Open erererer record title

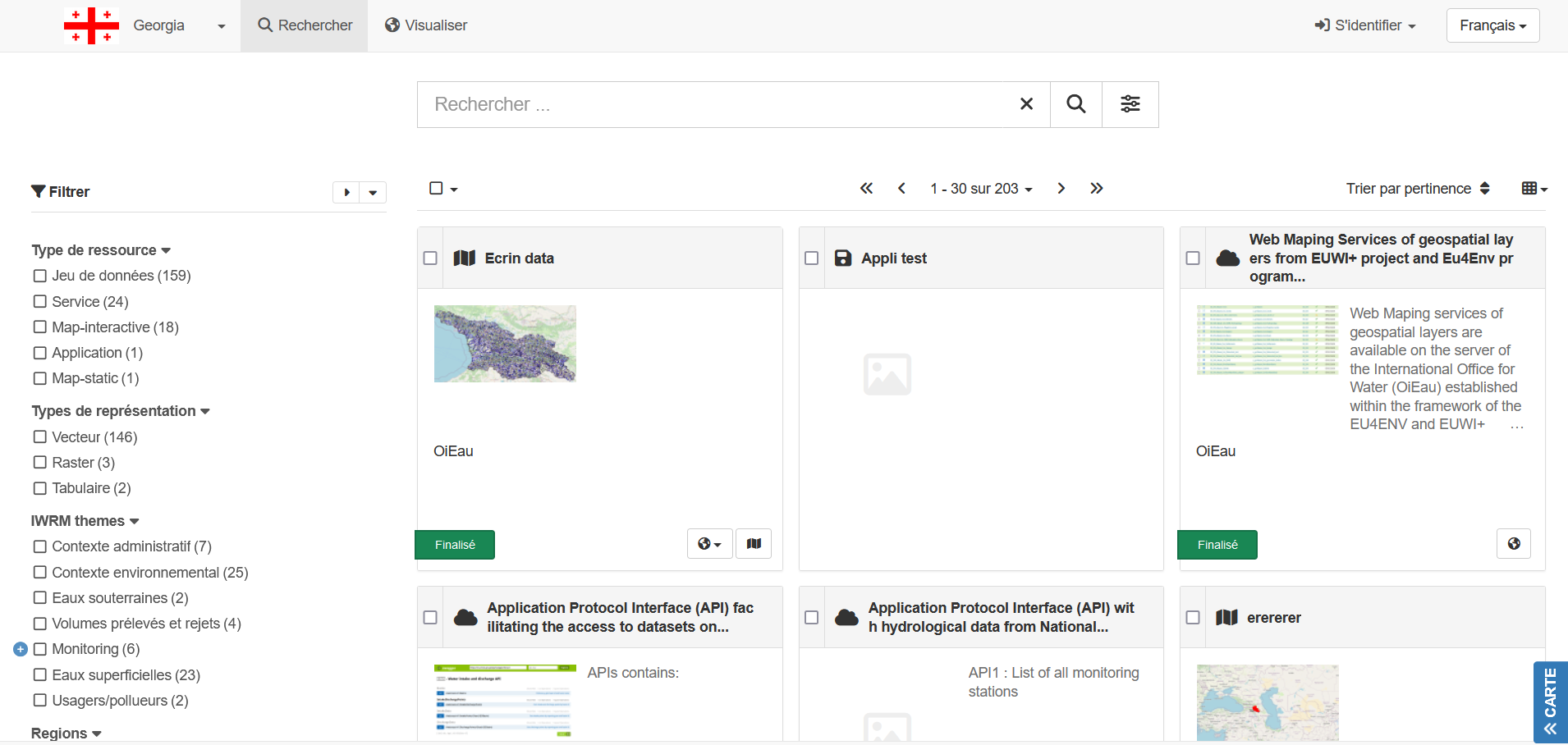click(1274, 618)
